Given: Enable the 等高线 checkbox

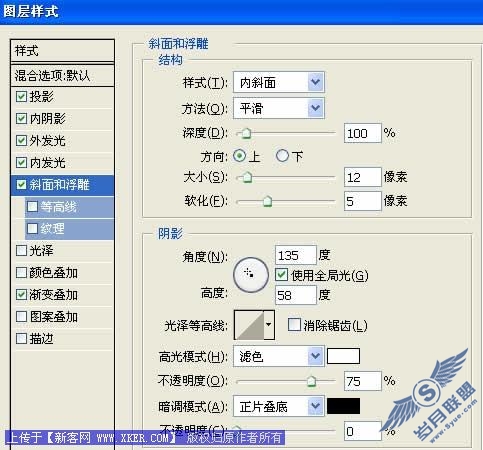Looking at the screenshot, I should [32, 207].
